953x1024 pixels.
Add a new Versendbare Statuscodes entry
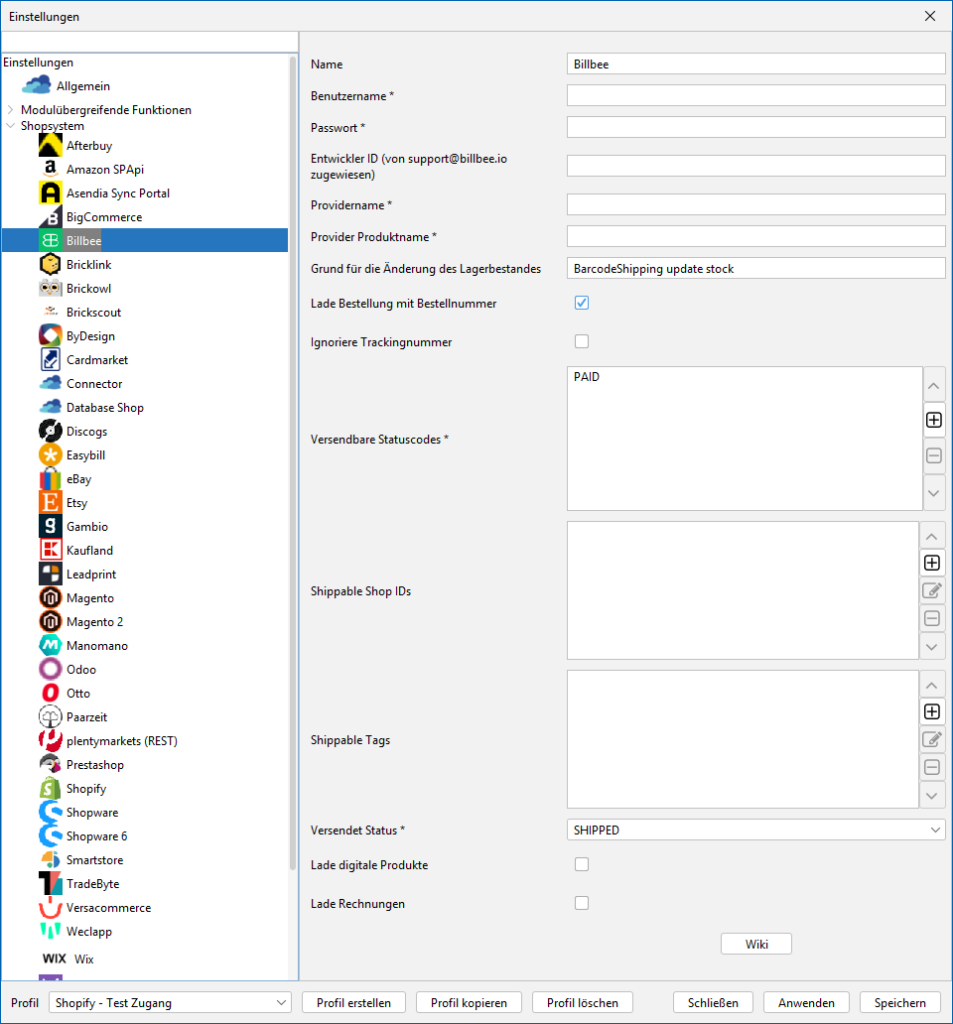point(933,420)
